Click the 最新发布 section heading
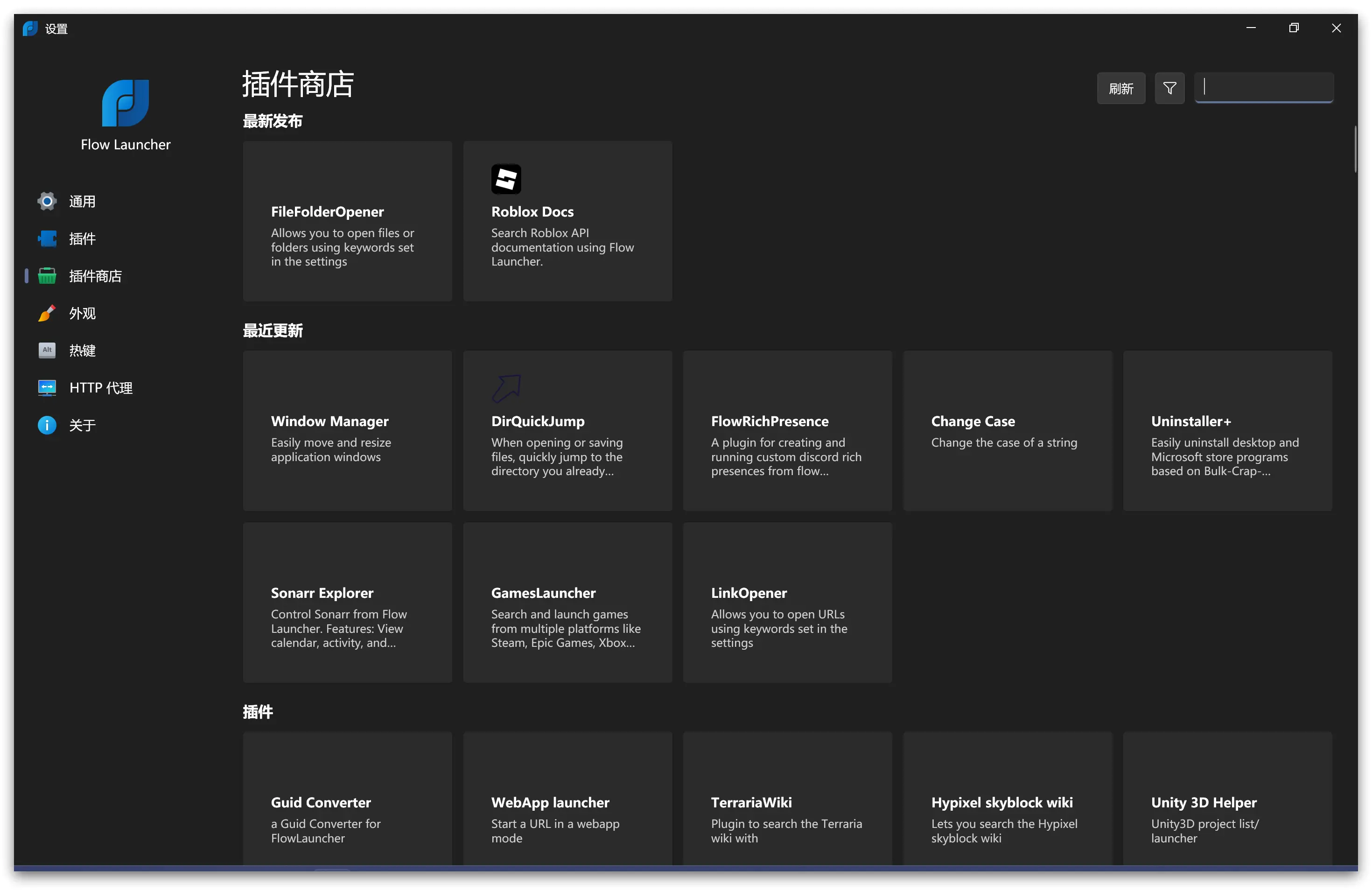Viewport: 1372px width, 890px height. (x=272, y=121)
